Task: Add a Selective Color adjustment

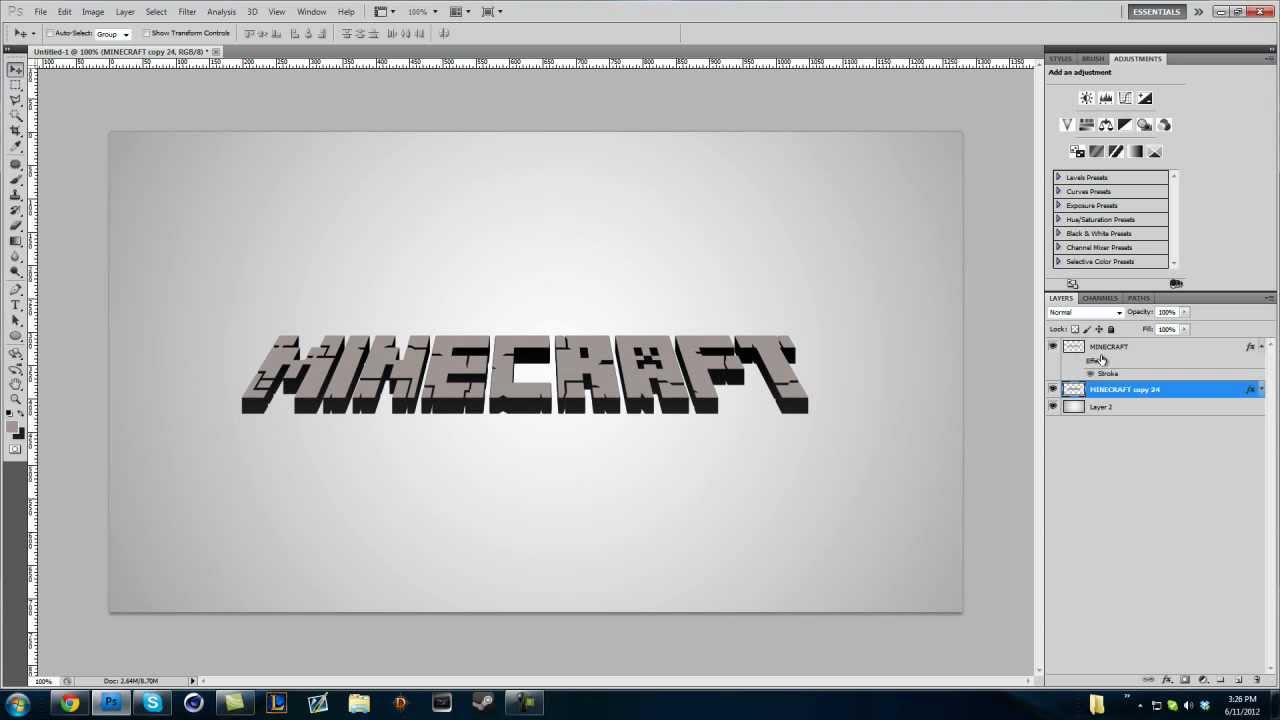Action: tap(1155, 152)
